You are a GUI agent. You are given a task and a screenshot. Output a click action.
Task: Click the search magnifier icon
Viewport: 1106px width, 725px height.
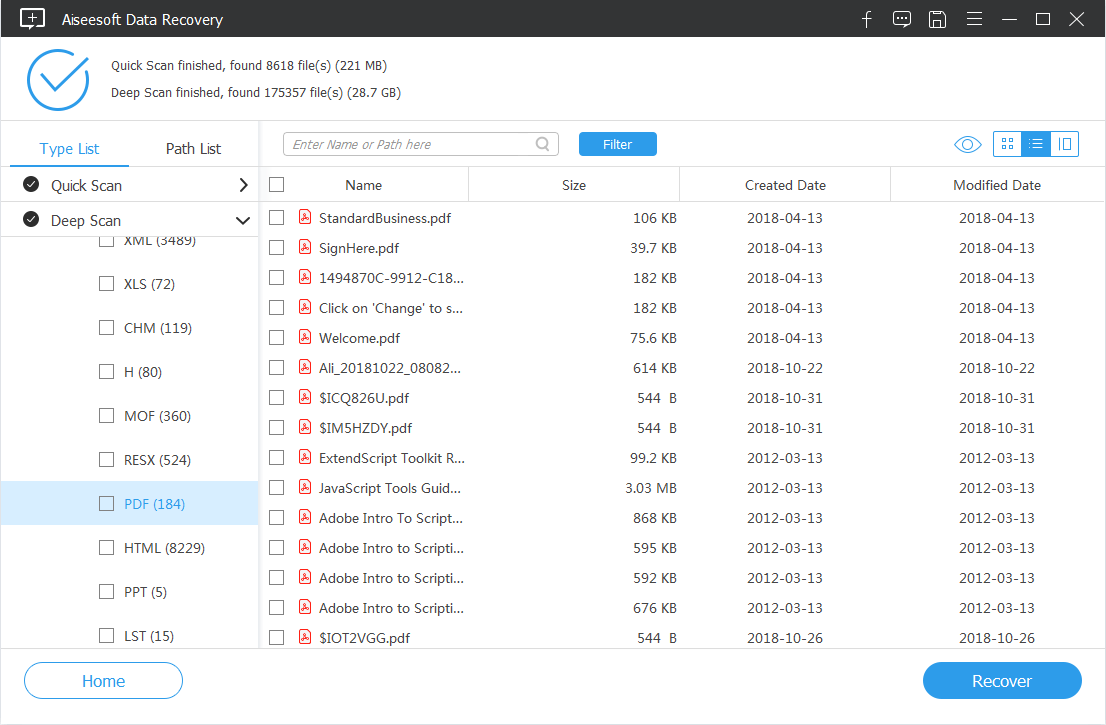point(543,144)
